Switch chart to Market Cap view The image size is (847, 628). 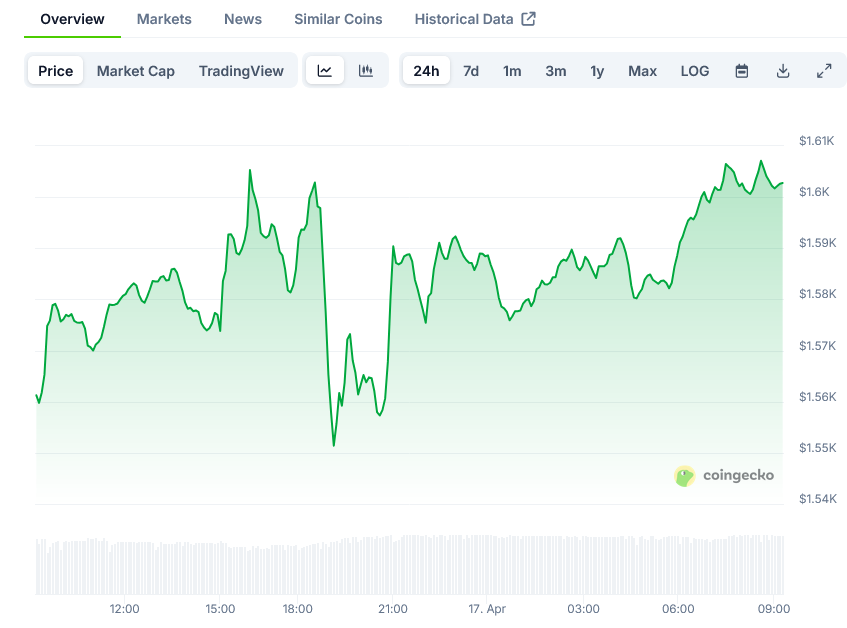point(135,71)
